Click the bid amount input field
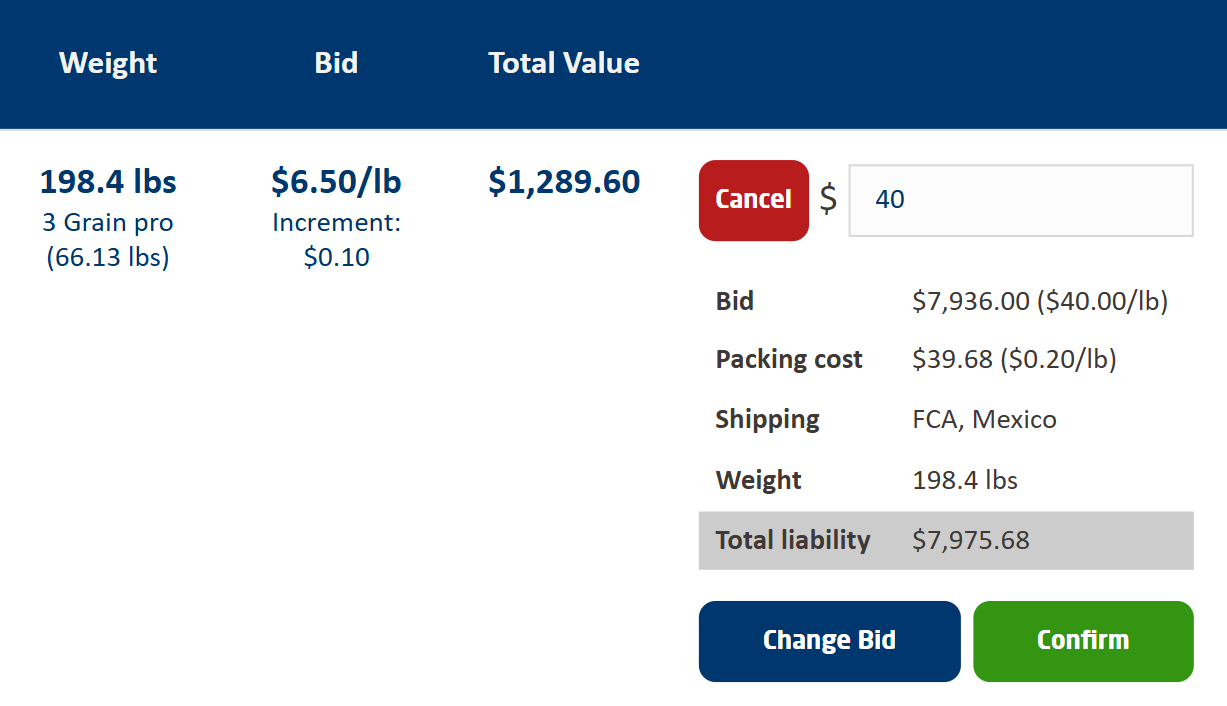The height and width of the screenshot is (706, 1227). pos(1020,200)
